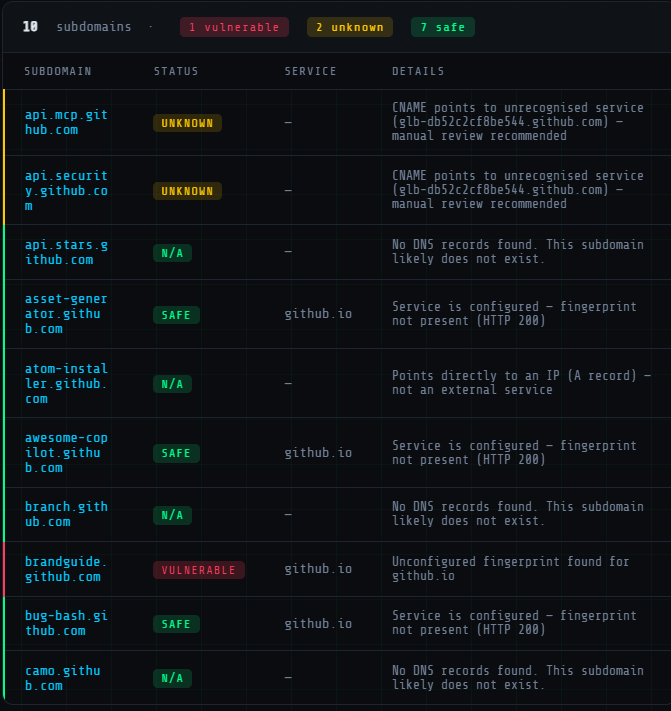Open the brandguide.github.com subdomain link
This screenshot has height=711, width=671.
pos(66,569)
